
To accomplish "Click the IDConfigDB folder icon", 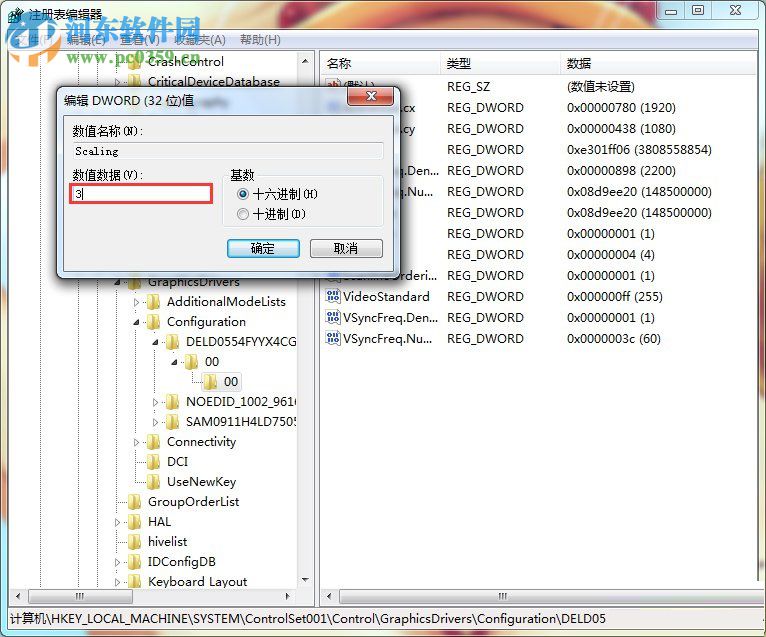I will [134, 562].
